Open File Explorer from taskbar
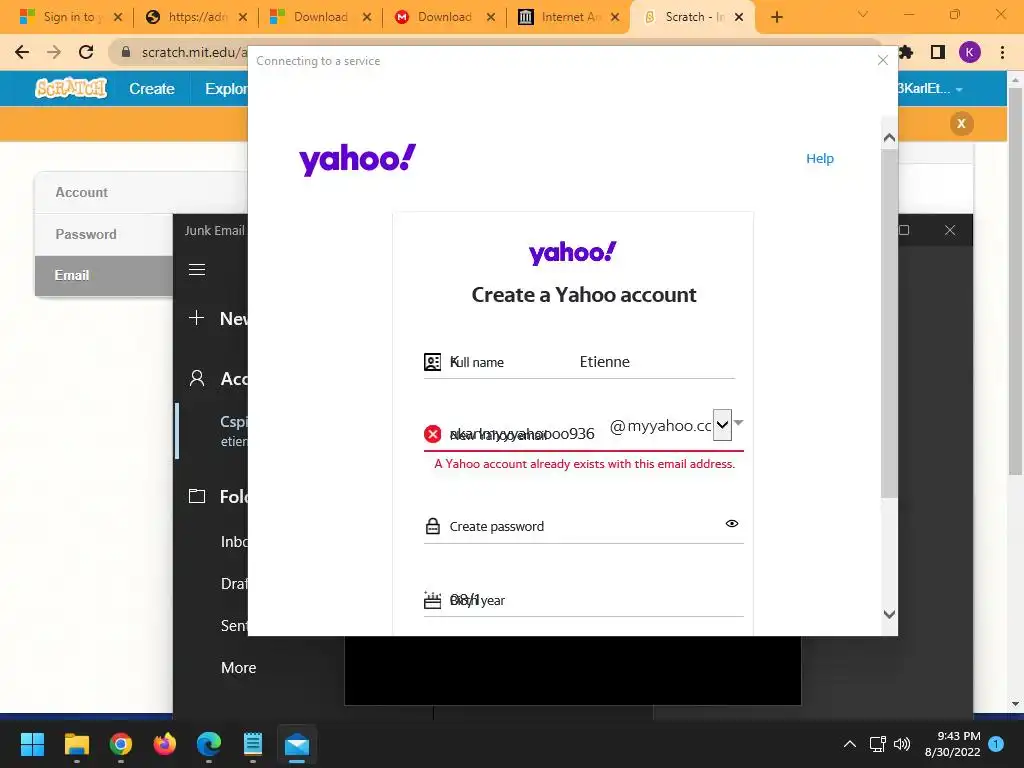 coord(76,744)
